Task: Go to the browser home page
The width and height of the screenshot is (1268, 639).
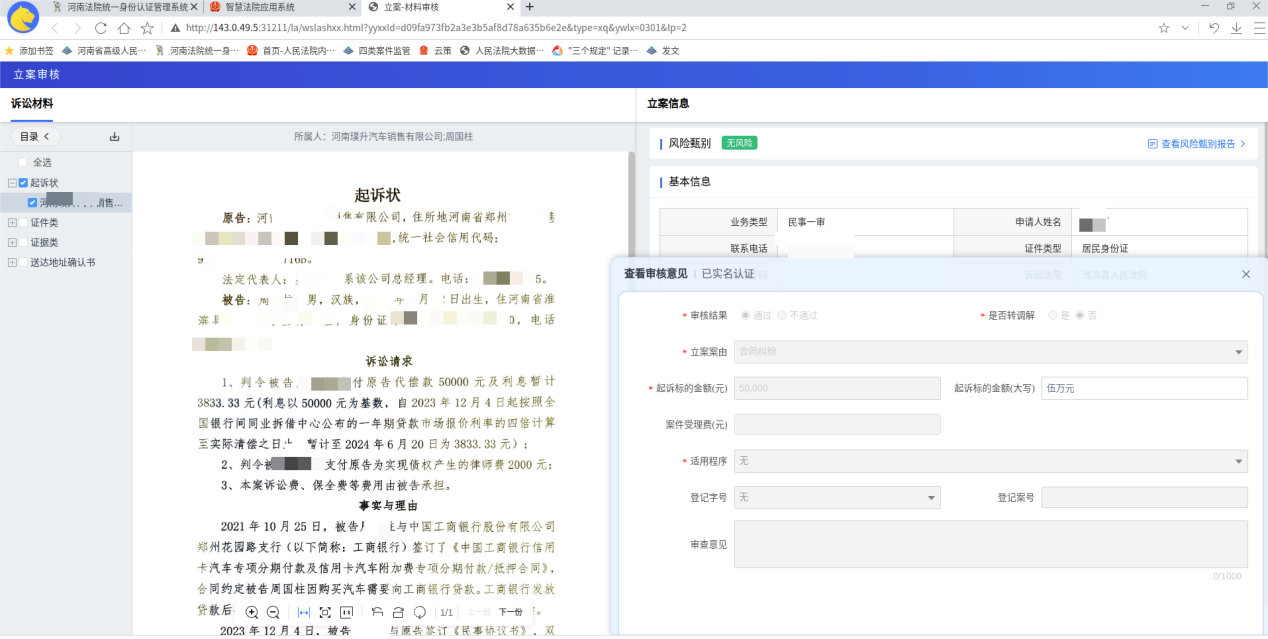Action: pos(124,28)
